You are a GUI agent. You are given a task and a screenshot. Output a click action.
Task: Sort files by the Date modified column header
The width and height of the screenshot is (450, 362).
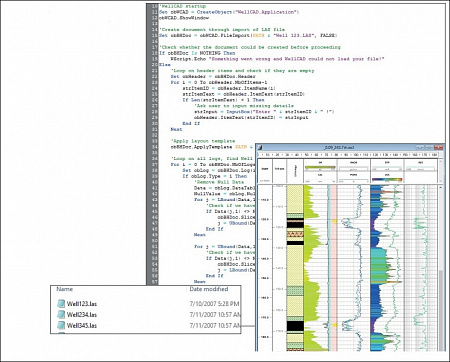(209, 289)
